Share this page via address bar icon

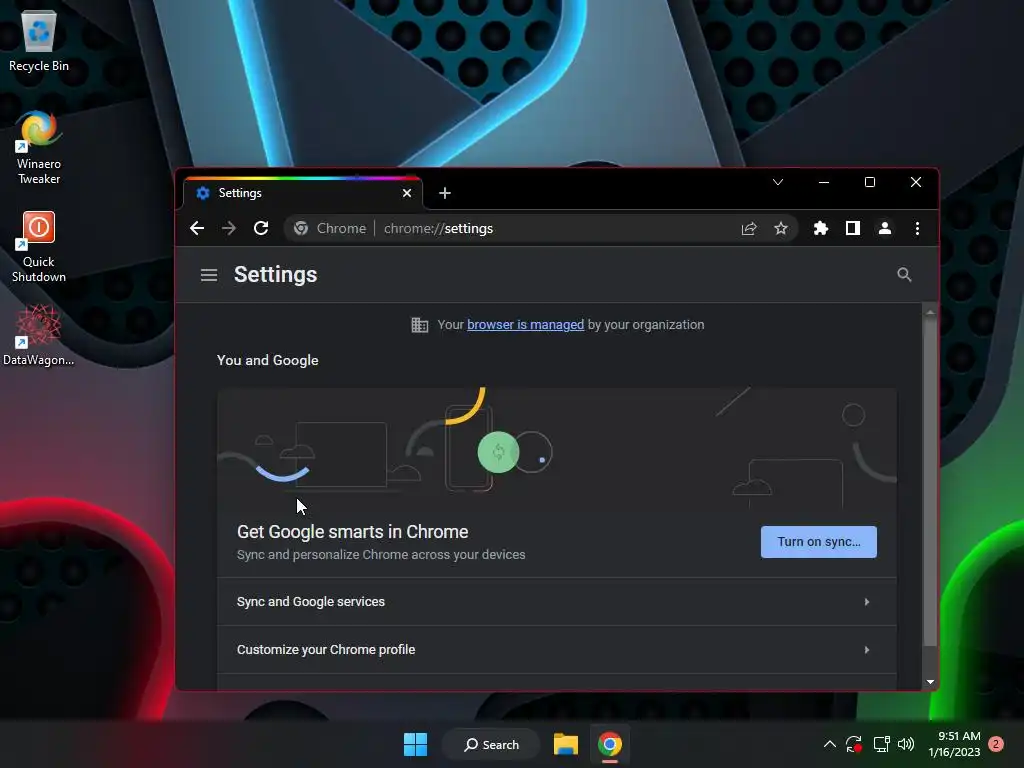[x=748, y=228]
